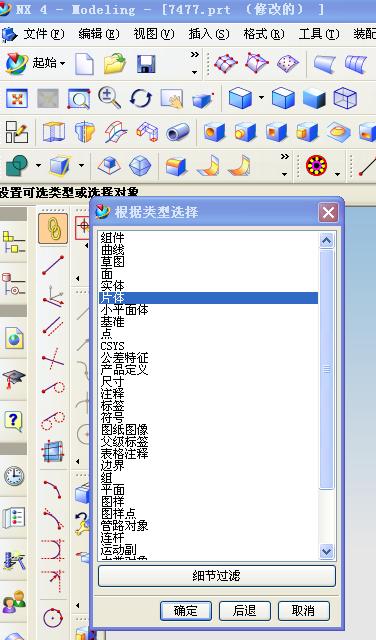The image size is (376, 640).
Task: Activate the Rotate view tool
Action: click(141, 98)
